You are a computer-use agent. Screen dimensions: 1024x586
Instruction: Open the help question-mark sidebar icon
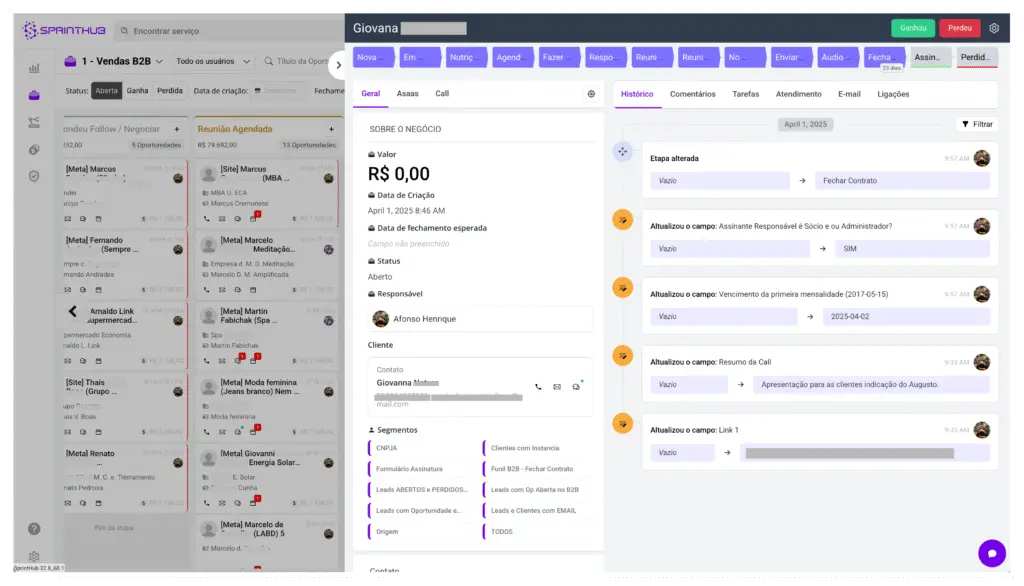[x=34, y=529]
